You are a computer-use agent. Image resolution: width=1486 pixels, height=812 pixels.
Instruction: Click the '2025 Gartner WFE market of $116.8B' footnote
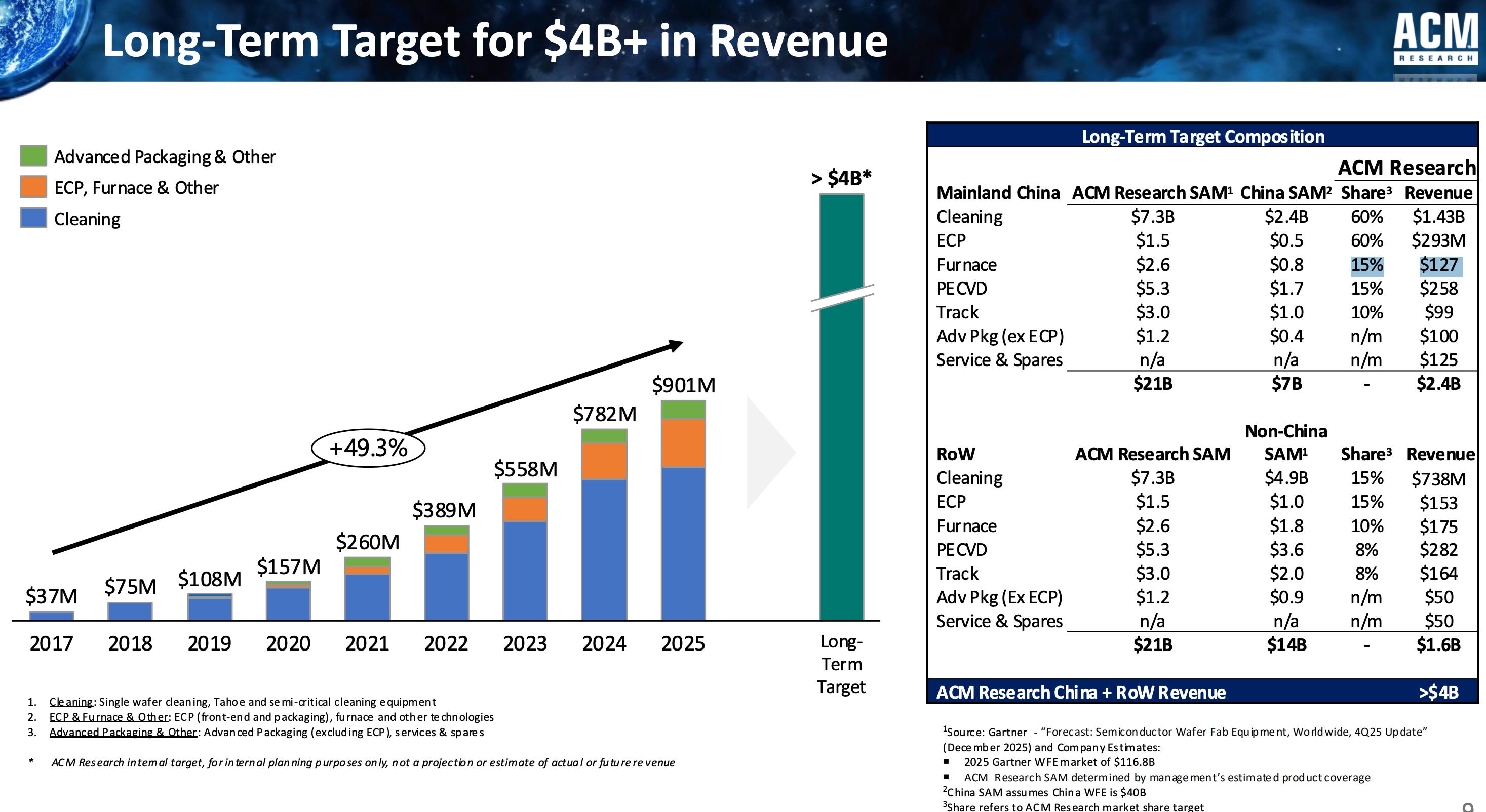[1059, 762]
